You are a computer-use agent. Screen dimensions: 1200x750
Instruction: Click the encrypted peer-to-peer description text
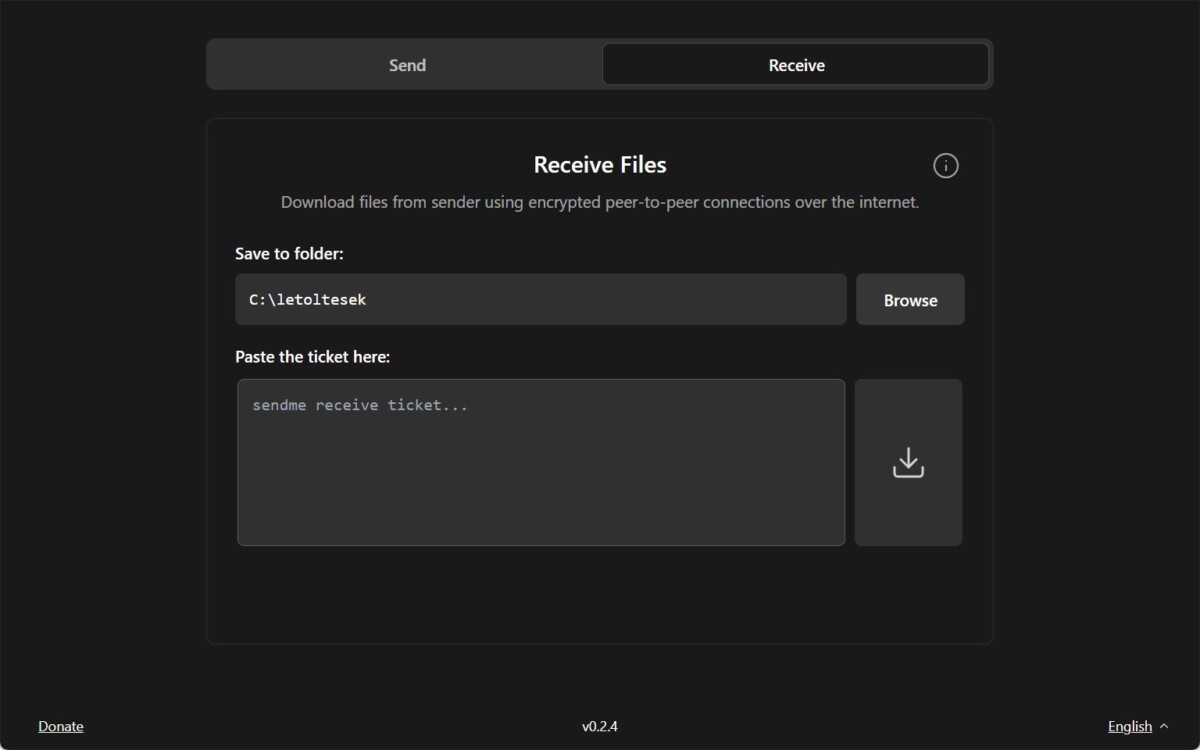click(600, 202)
